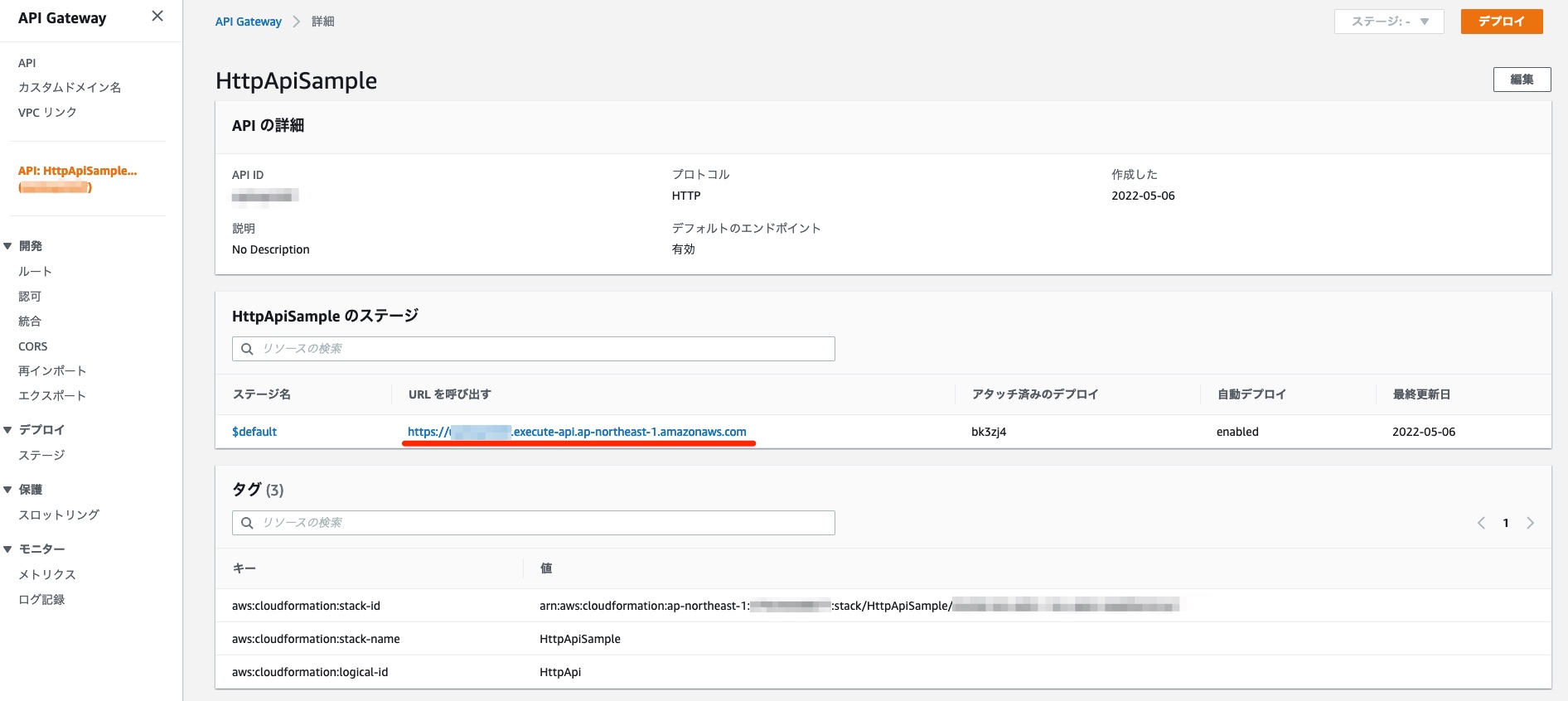
Task: Collapse the 開発 sidebar section
Action: coord(8,246)
